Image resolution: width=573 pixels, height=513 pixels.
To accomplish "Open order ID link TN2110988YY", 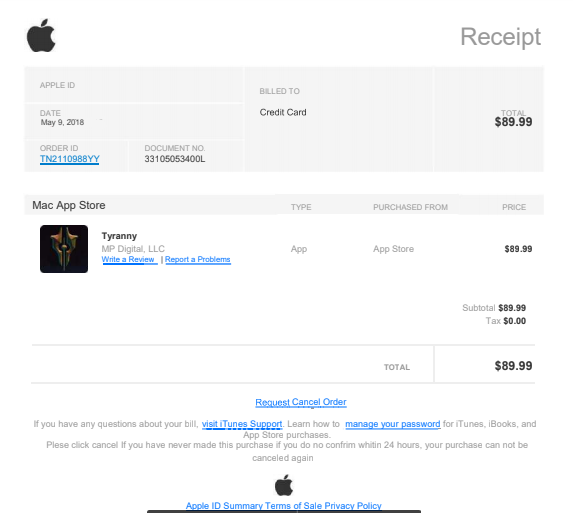I will (69, 159).
